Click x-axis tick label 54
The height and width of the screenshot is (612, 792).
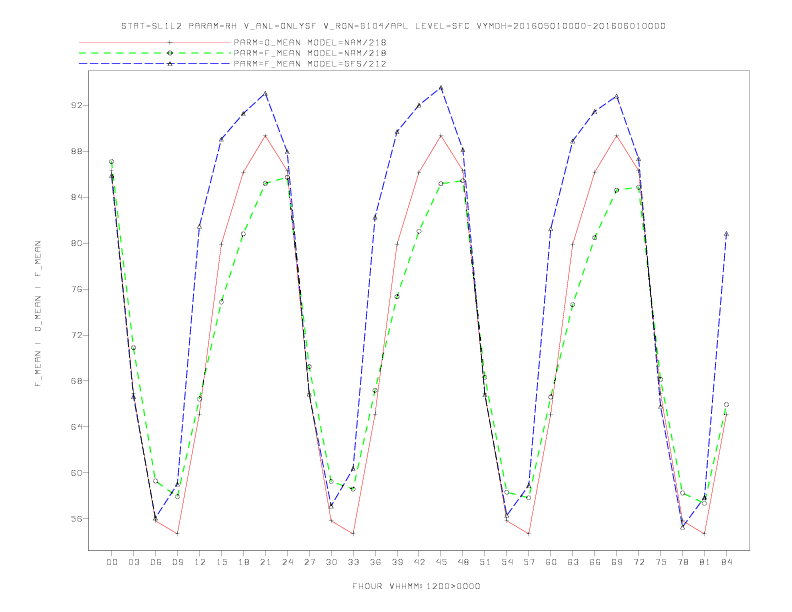click(x=507, y=562)
